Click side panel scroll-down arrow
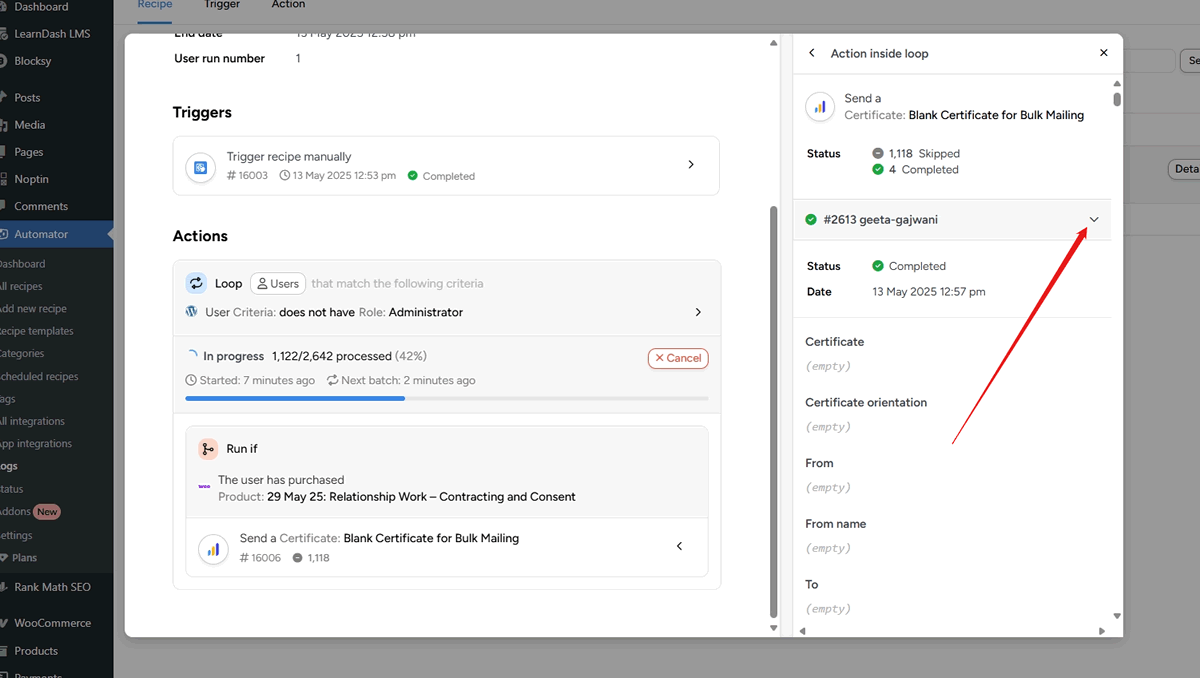 1117,616
